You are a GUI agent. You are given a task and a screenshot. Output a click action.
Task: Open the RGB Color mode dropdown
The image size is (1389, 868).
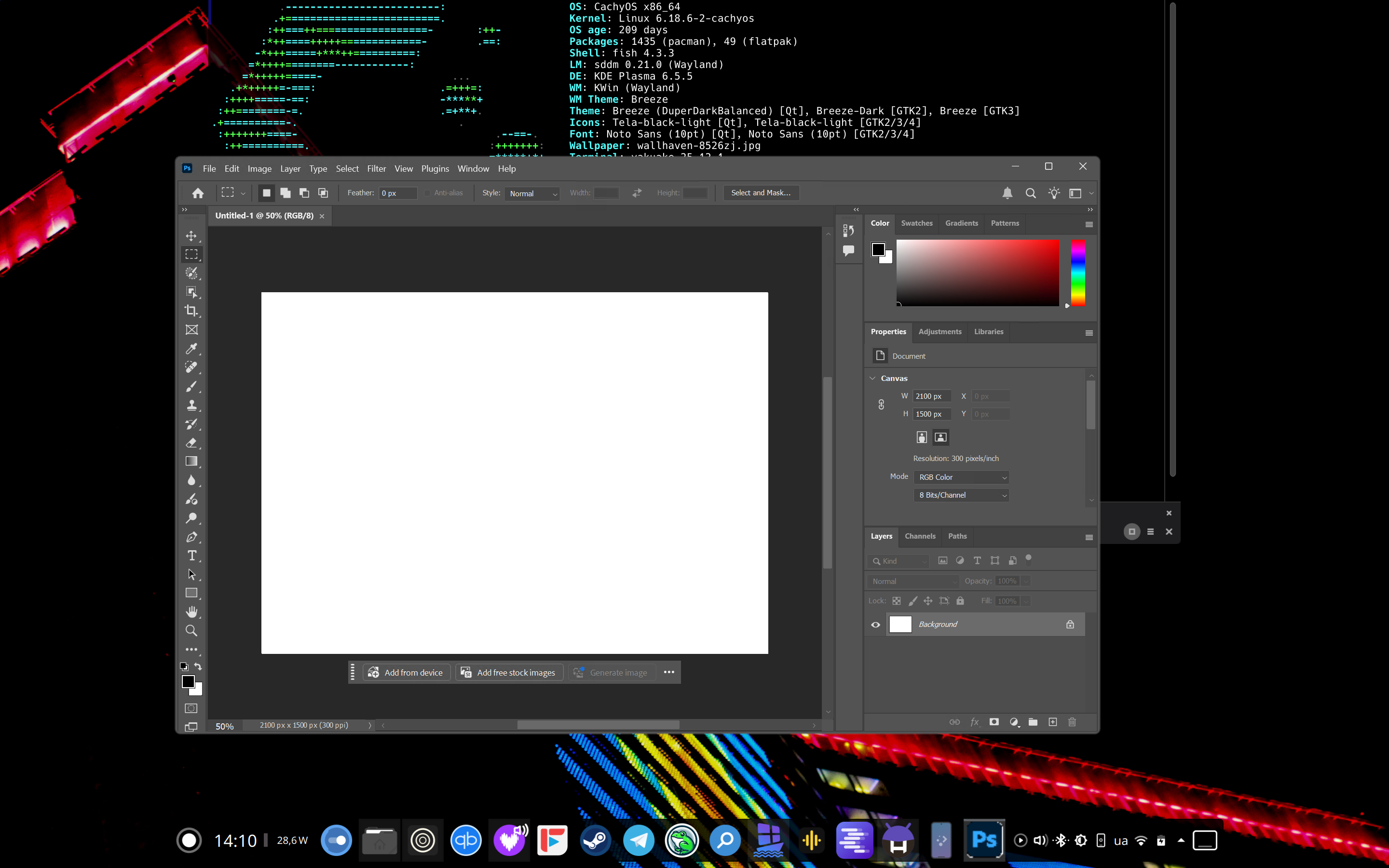tap(961, 477)
